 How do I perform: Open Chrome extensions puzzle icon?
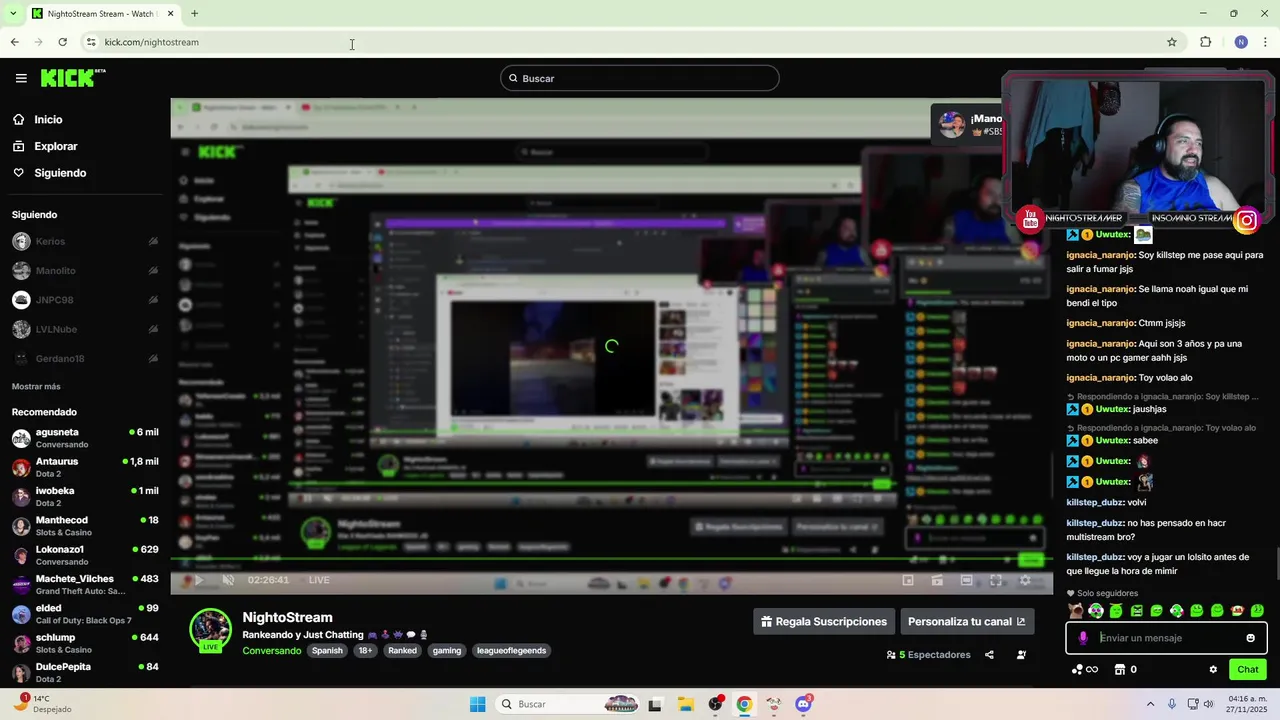click(x=1205, y=42)
